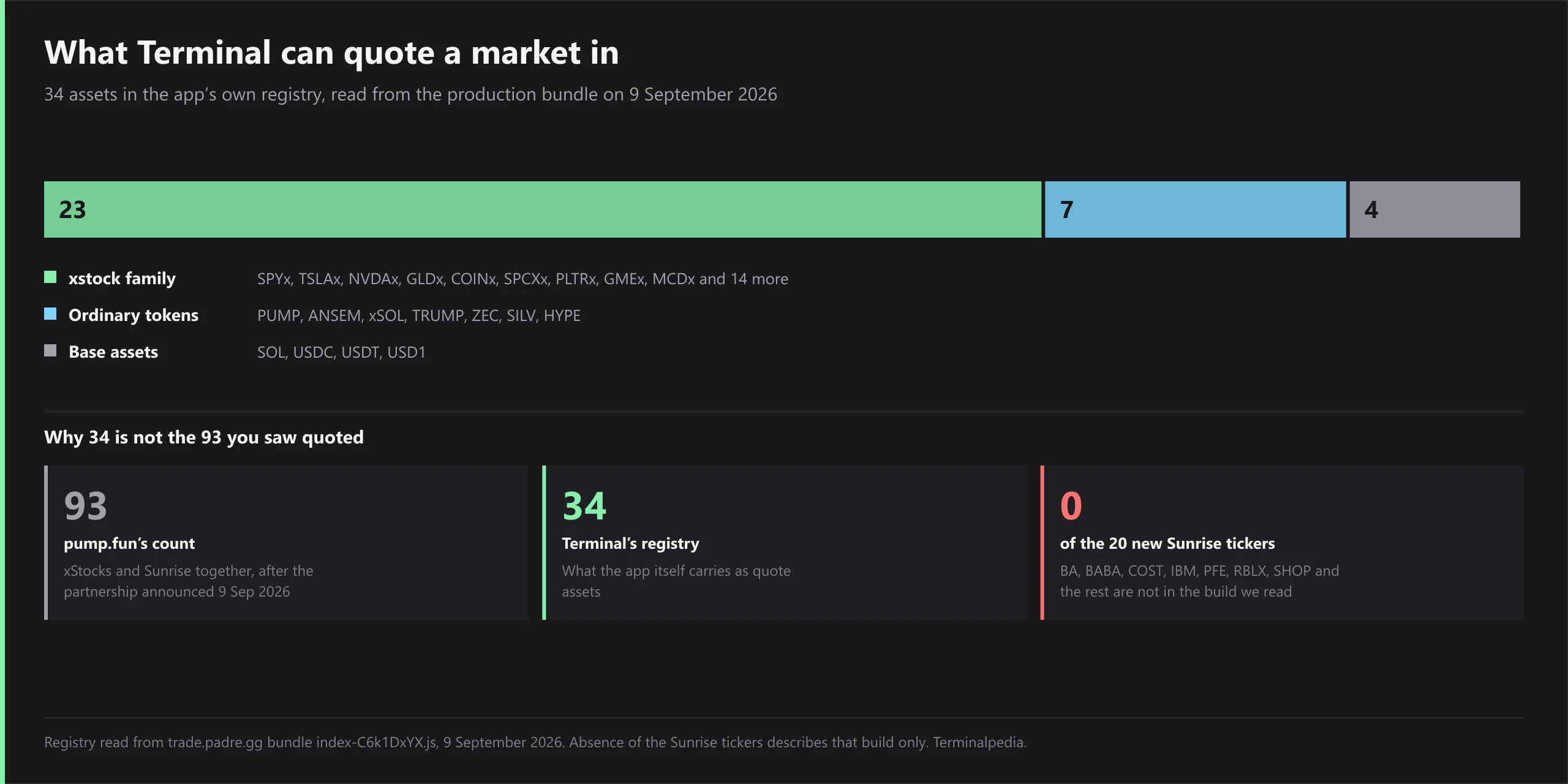Click the large gray 93 number

coord(86,506)
